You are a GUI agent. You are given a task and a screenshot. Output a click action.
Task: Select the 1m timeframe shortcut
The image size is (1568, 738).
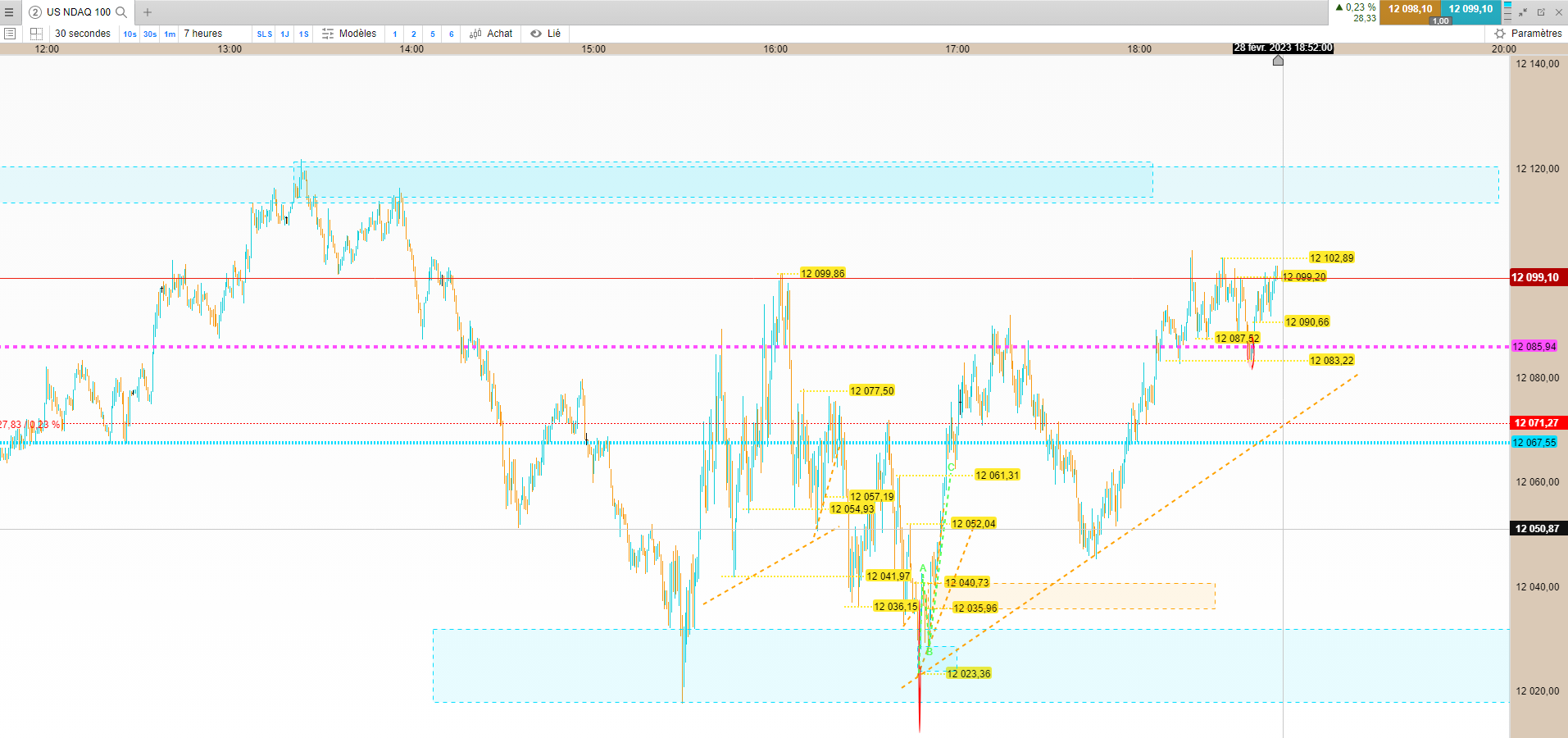pos(170,34)
